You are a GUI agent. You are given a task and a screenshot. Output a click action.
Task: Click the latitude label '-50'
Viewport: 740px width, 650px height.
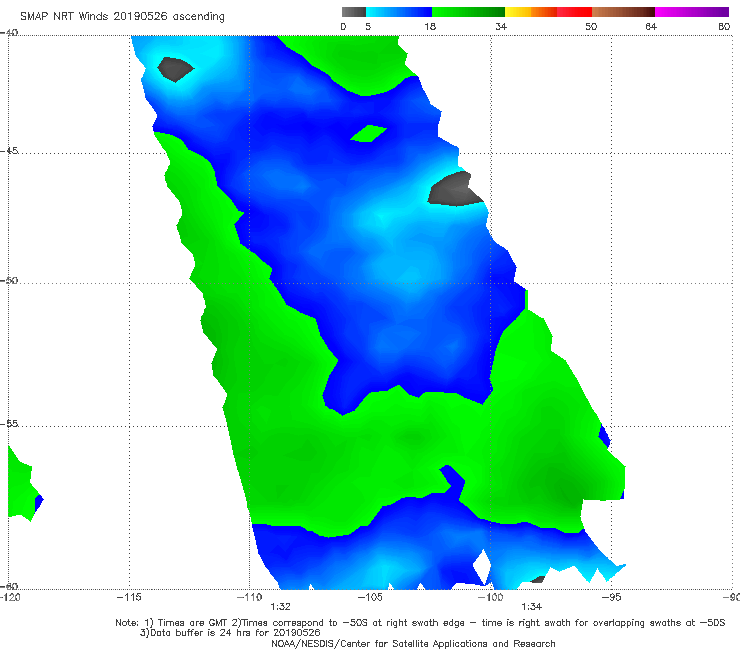pyautogui.click(x=9, y=280)
